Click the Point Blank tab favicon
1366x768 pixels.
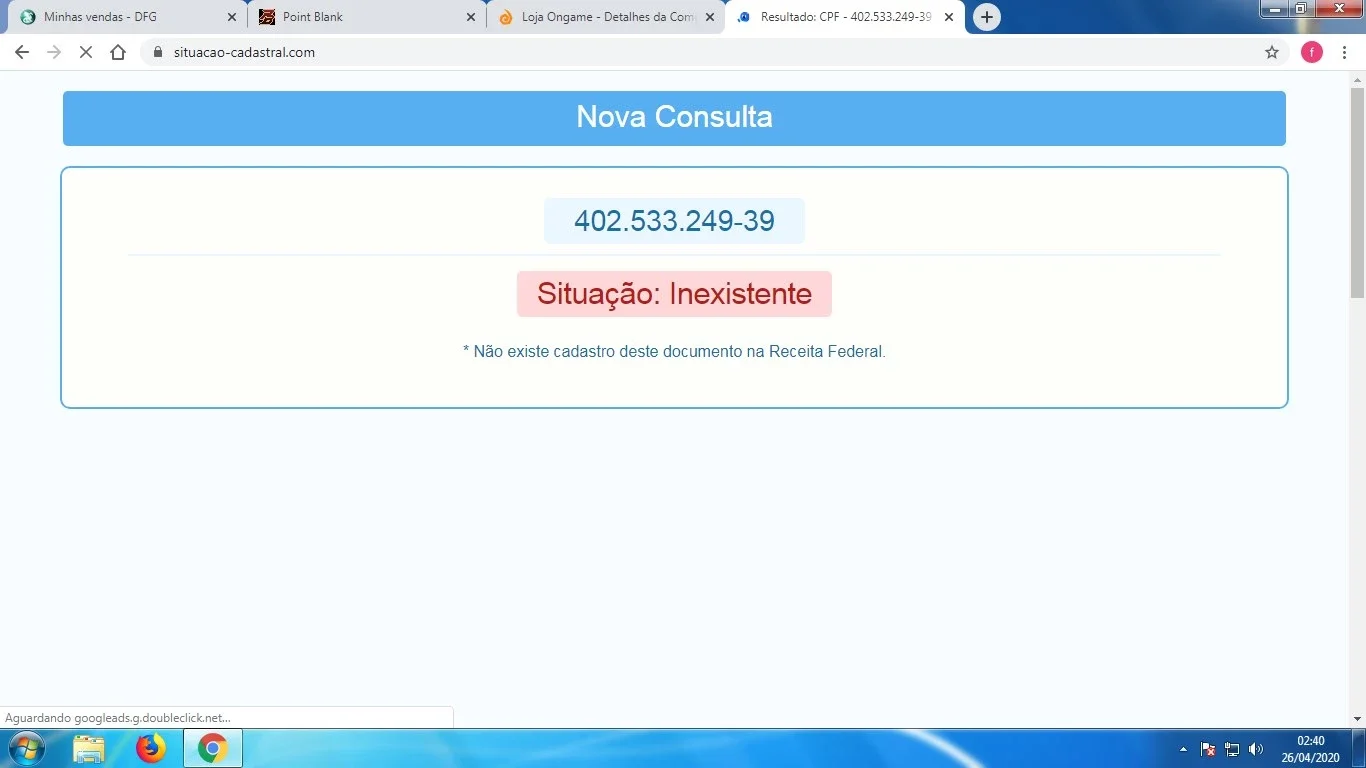click(267, 17)
